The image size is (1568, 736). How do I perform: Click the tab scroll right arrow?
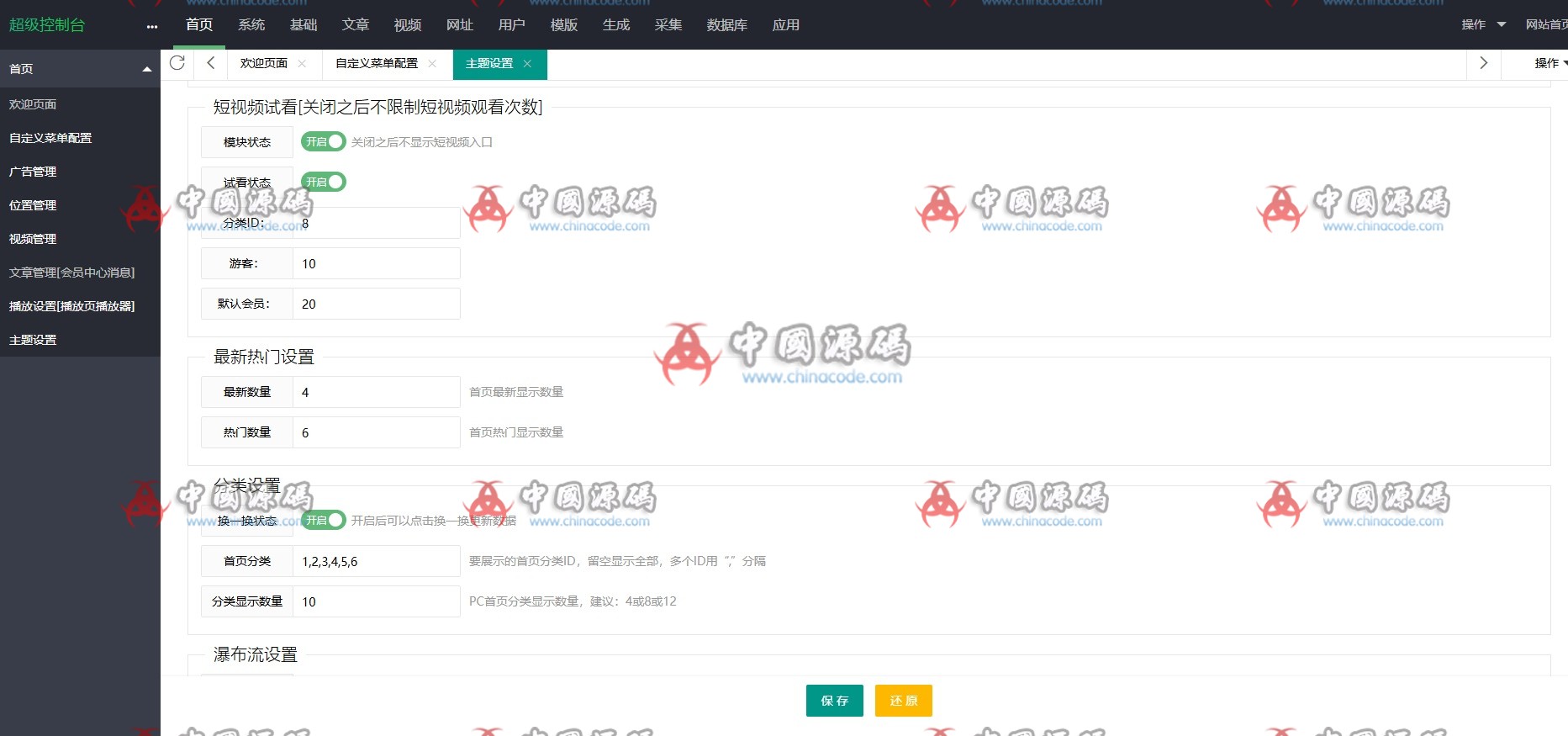pyautogui.click(x=1483, y=63)
